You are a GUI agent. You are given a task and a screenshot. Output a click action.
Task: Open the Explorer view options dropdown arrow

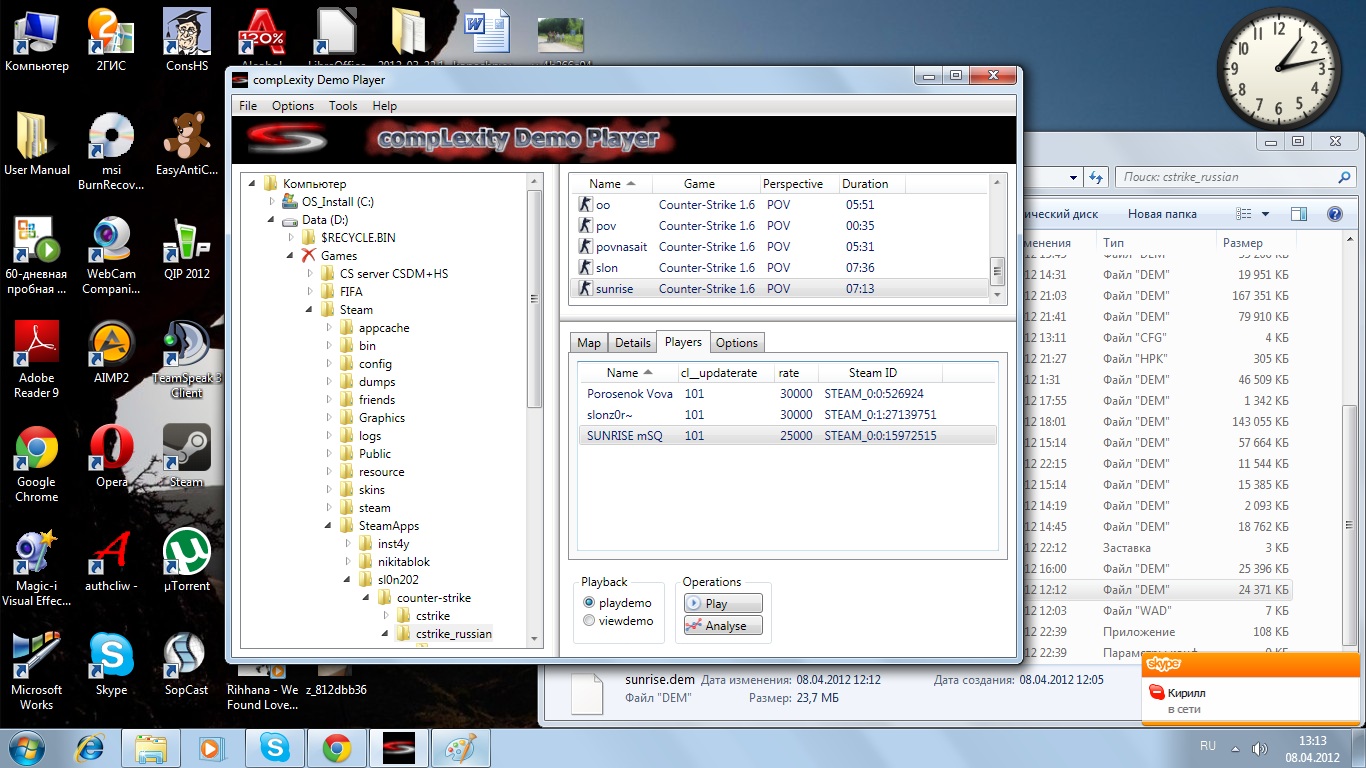coord(1265,214)
